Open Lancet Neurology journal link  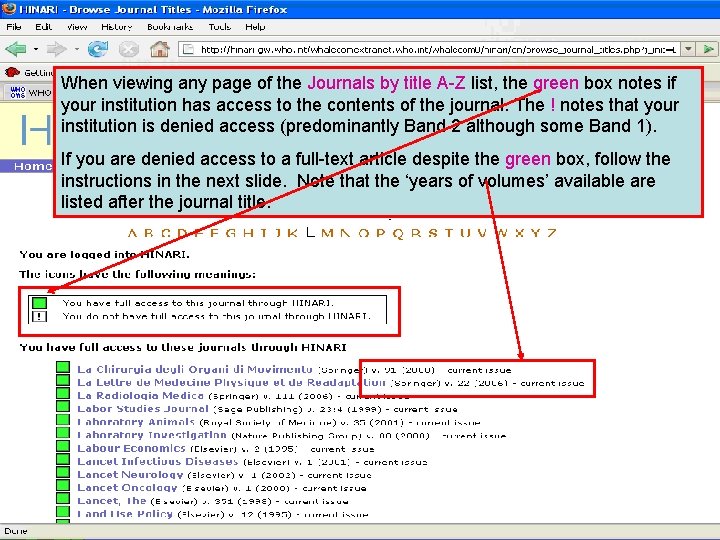[x=130, y=475]
